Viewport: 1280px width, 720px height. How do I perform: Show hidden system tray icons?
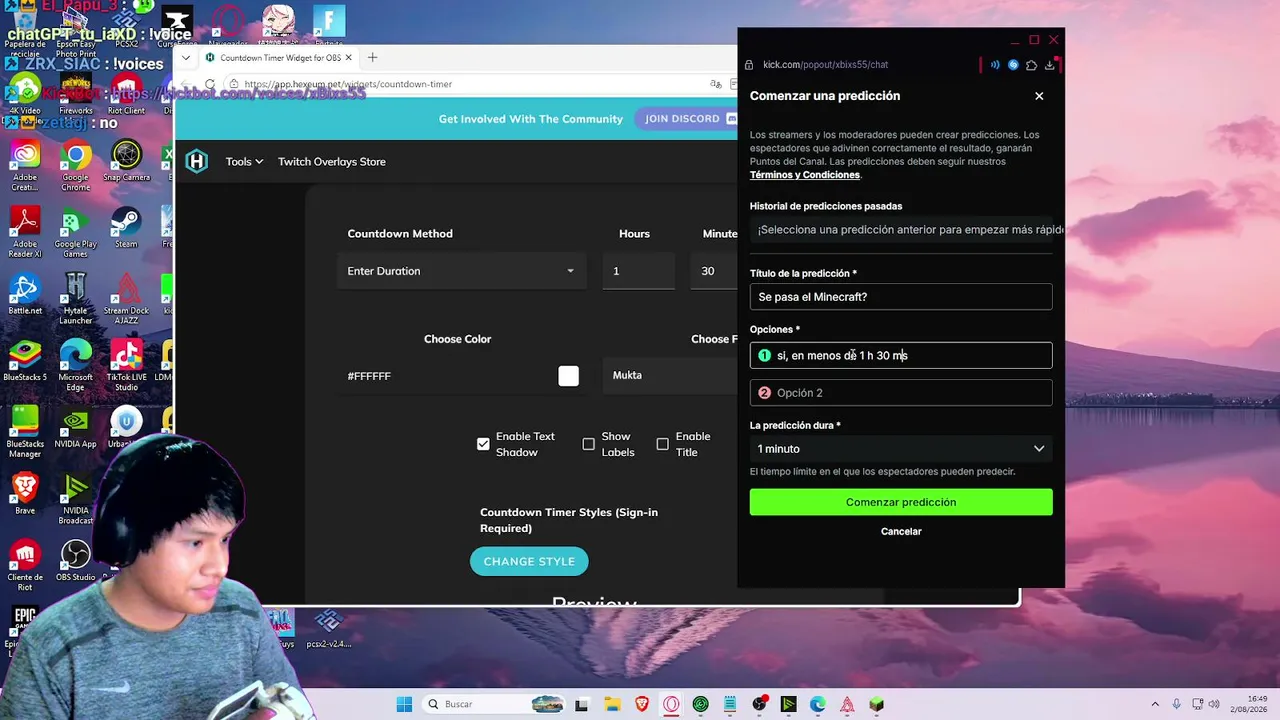1155,704
